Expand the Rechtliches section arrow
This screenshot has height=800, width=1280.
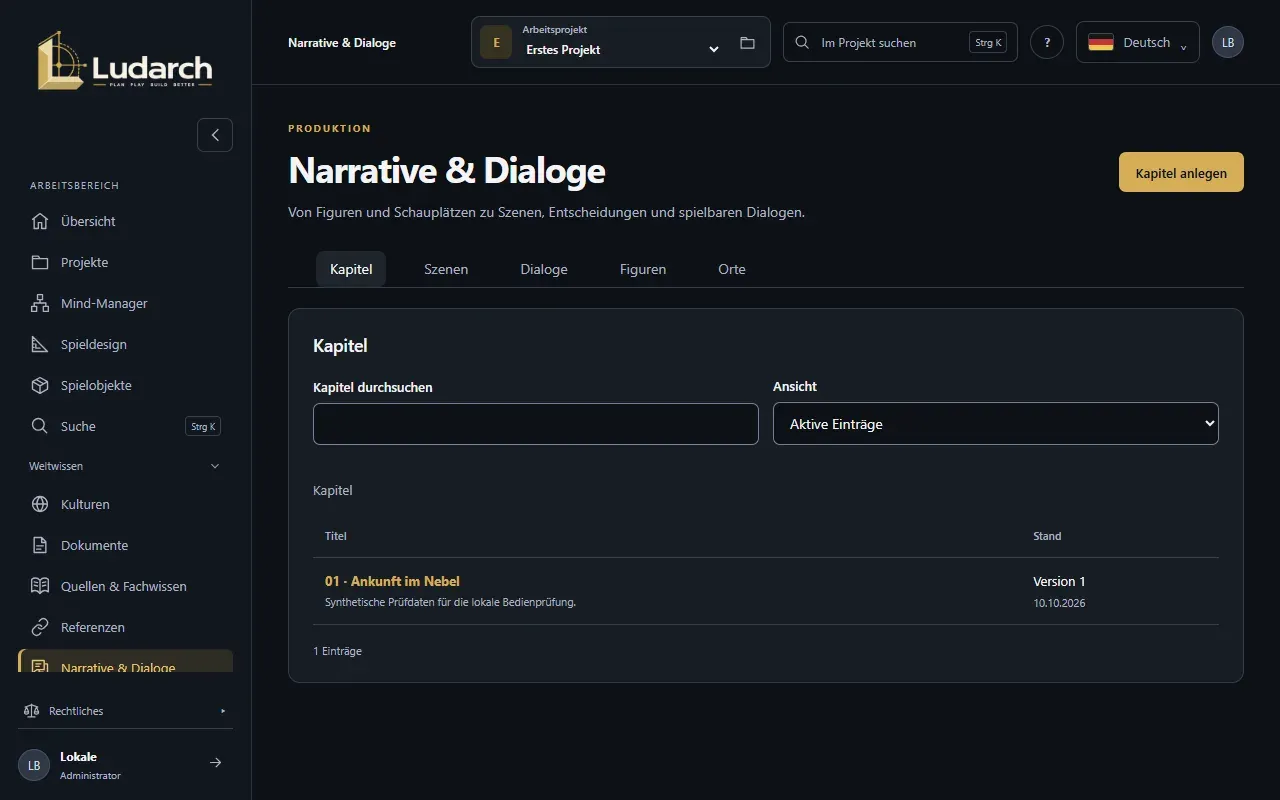223,711
